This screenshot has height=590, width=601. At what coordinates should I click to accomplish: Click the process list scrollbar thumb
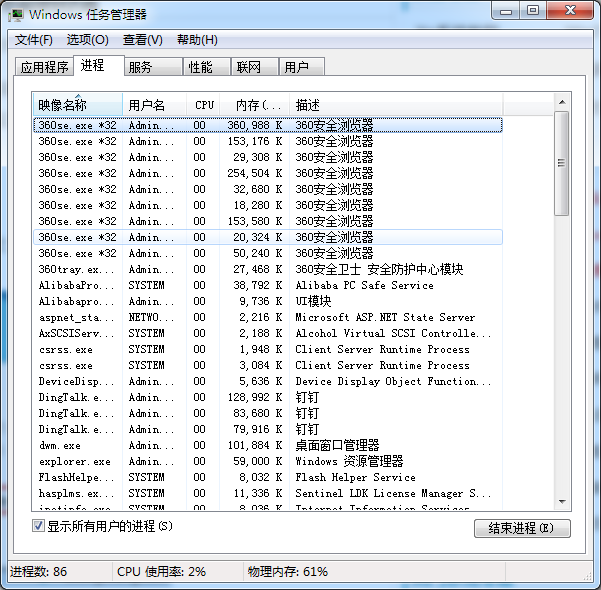point(562,163)
